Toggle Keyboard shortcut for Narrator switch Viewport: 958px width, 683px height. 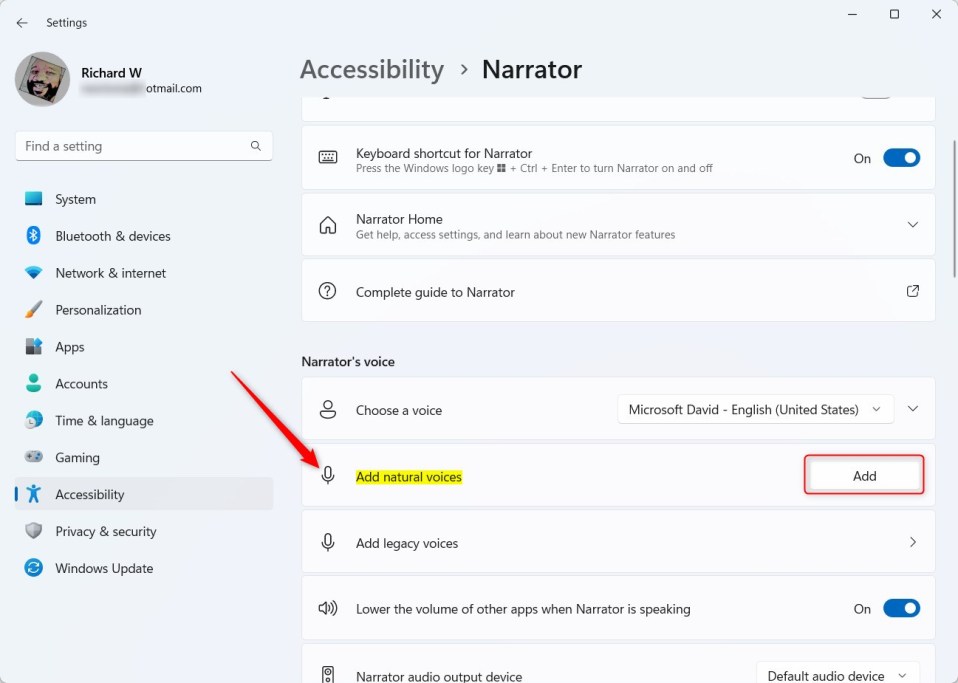(x=902, y=158)
